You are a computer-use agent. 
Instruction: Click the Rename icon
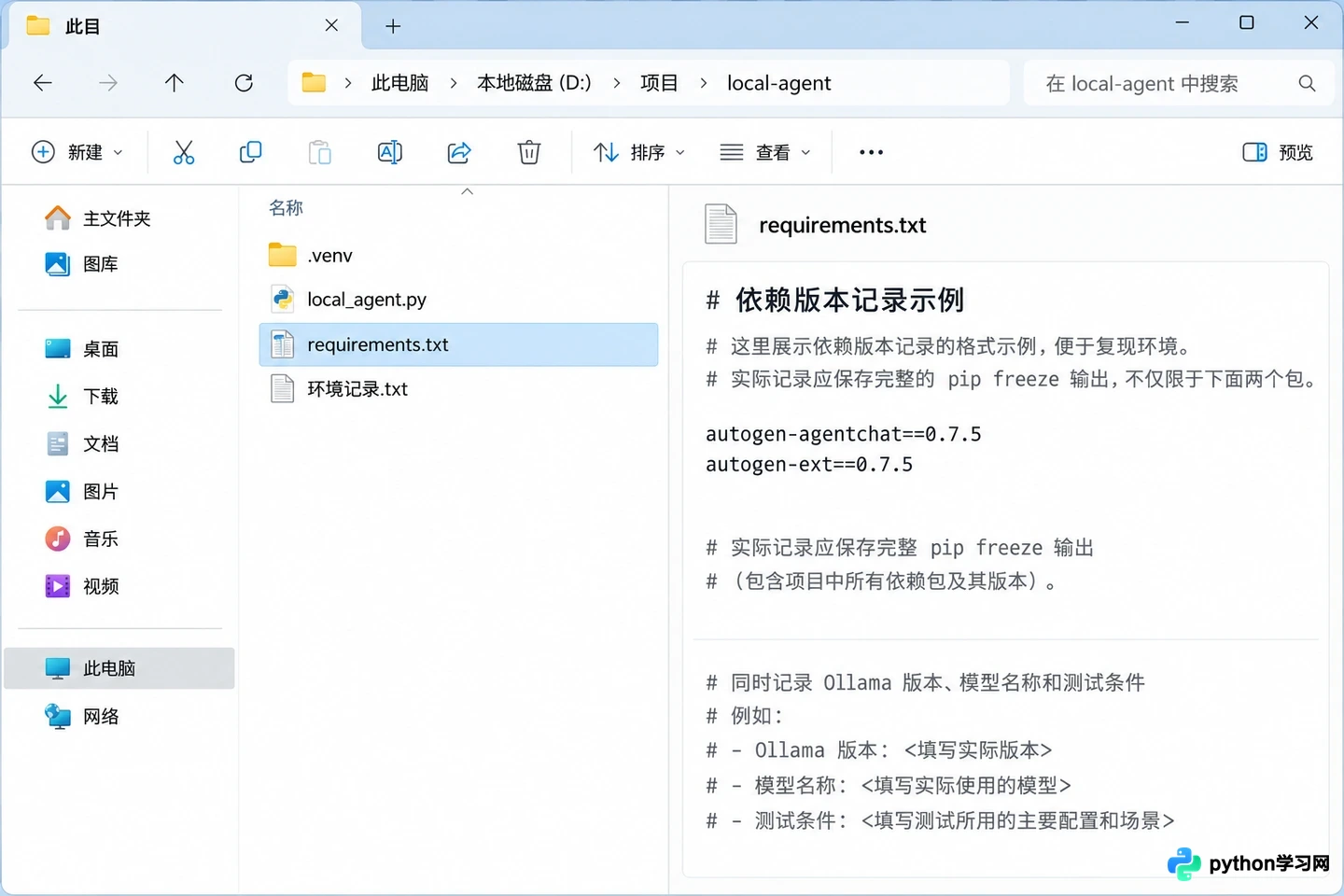(389, 152)
